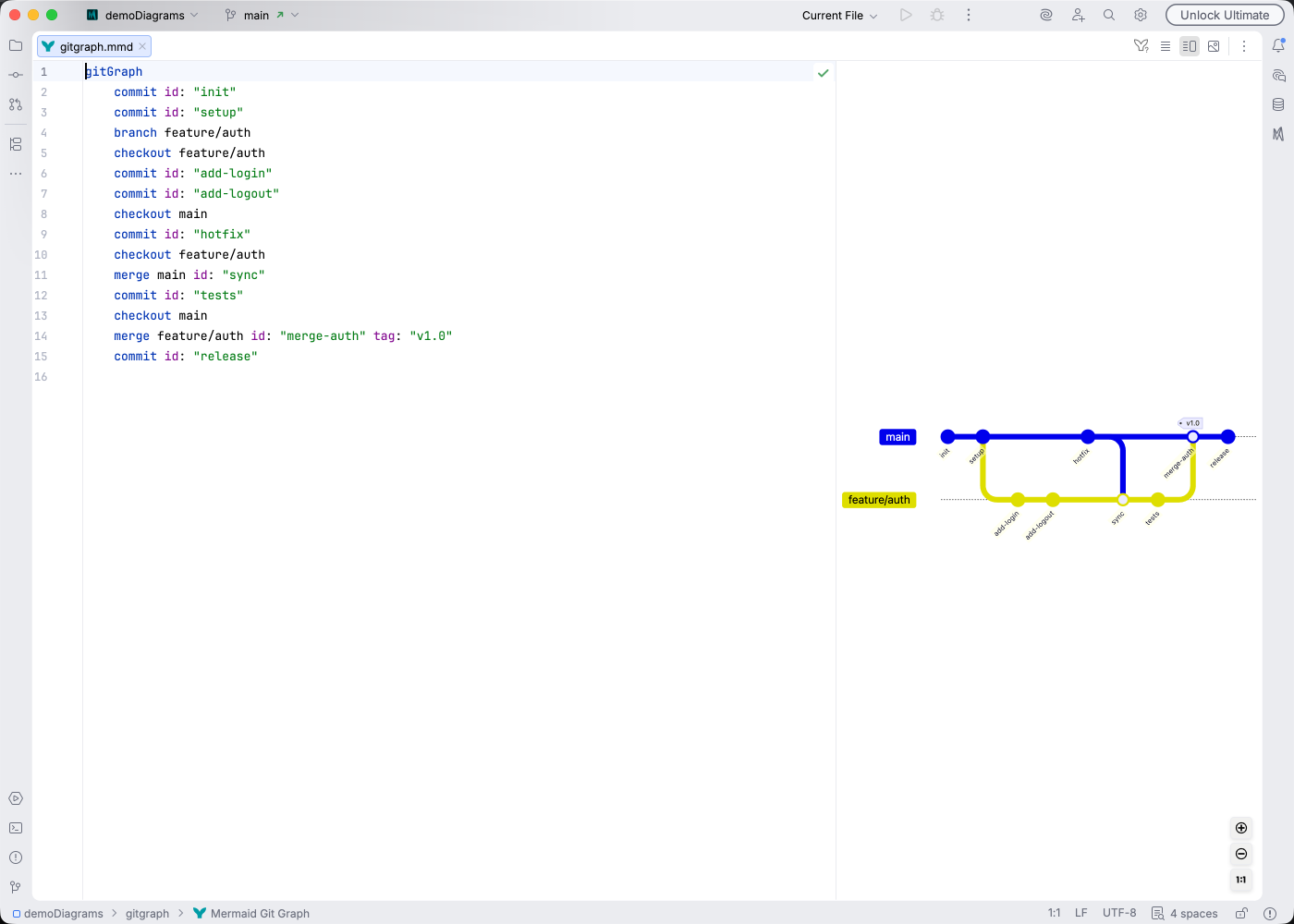Toggle the split editor-preview layout
The height and width of the screenshot is (924, 1294).
(1189, 45)
